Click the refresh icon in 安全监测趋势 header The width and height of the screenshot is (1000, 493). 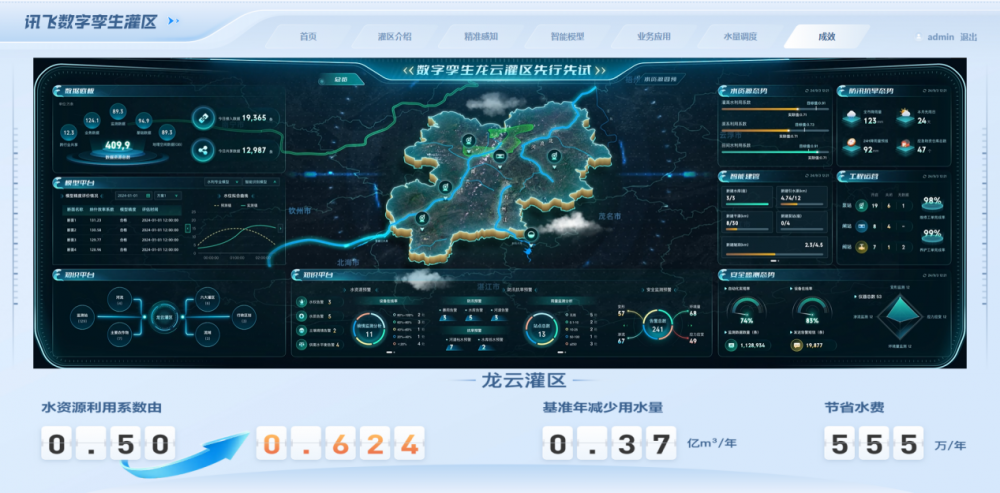(x=927, y=275)
